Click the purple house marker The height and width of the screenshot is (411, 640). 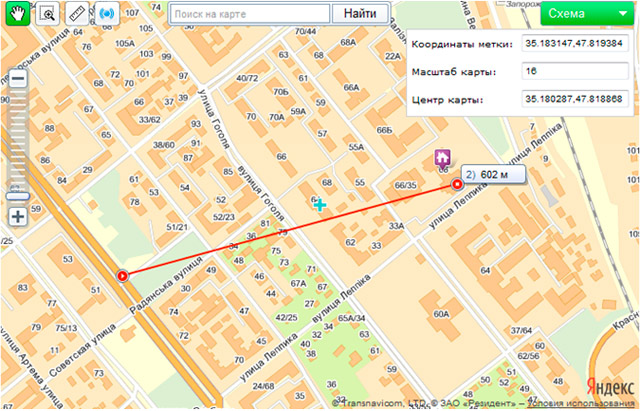pyautogui.click(x=442, y=158)
